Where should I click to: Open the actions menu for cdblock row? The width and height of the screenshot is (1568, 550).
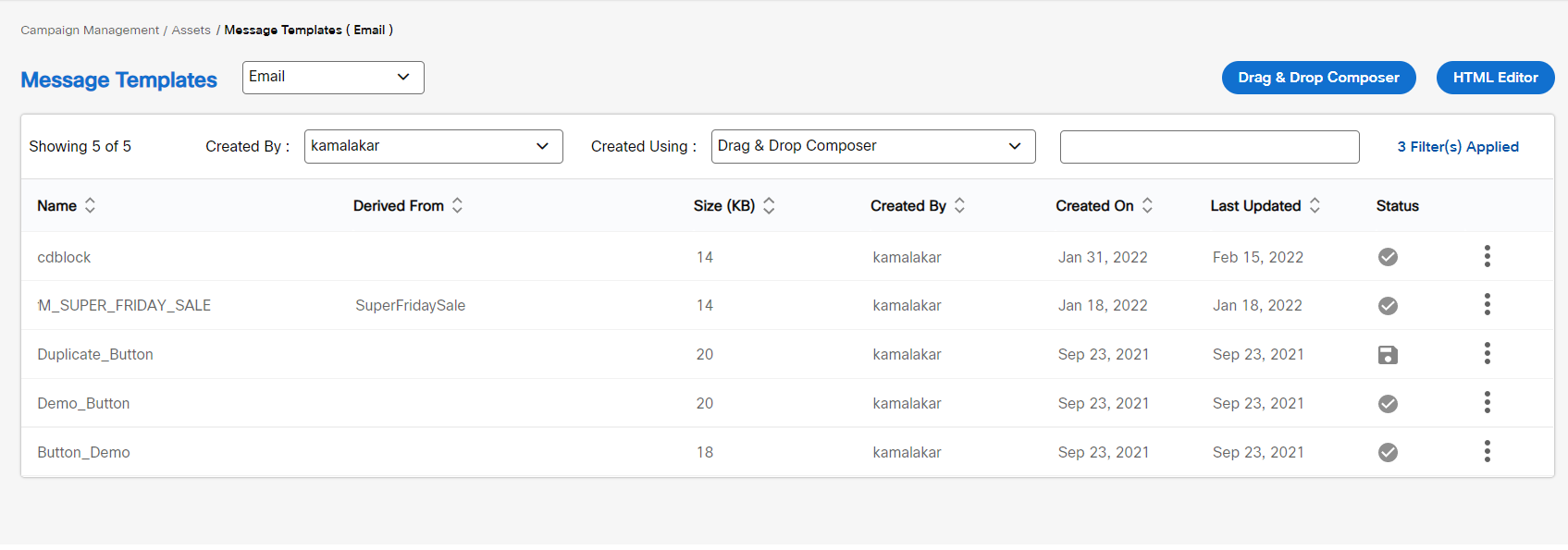[x=1487, y=257]
